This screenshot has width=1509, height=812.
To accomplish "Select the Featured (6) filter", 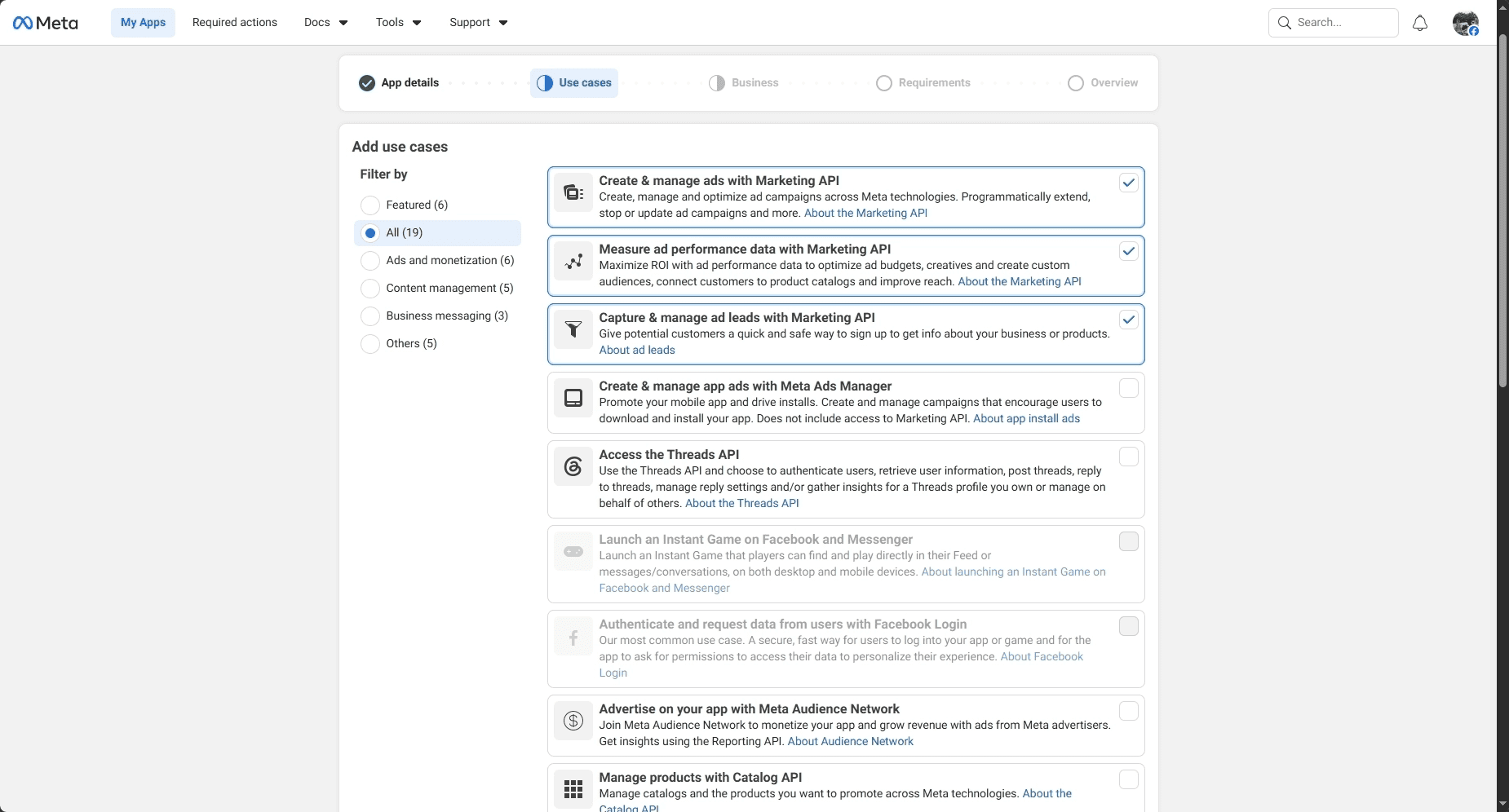I will [x=438, y=205].
